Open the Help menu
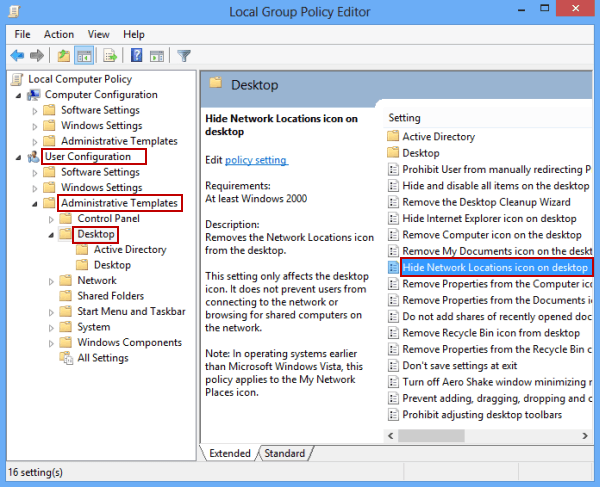Viewport: 600px width, 487px height. [x=134, y=34]
